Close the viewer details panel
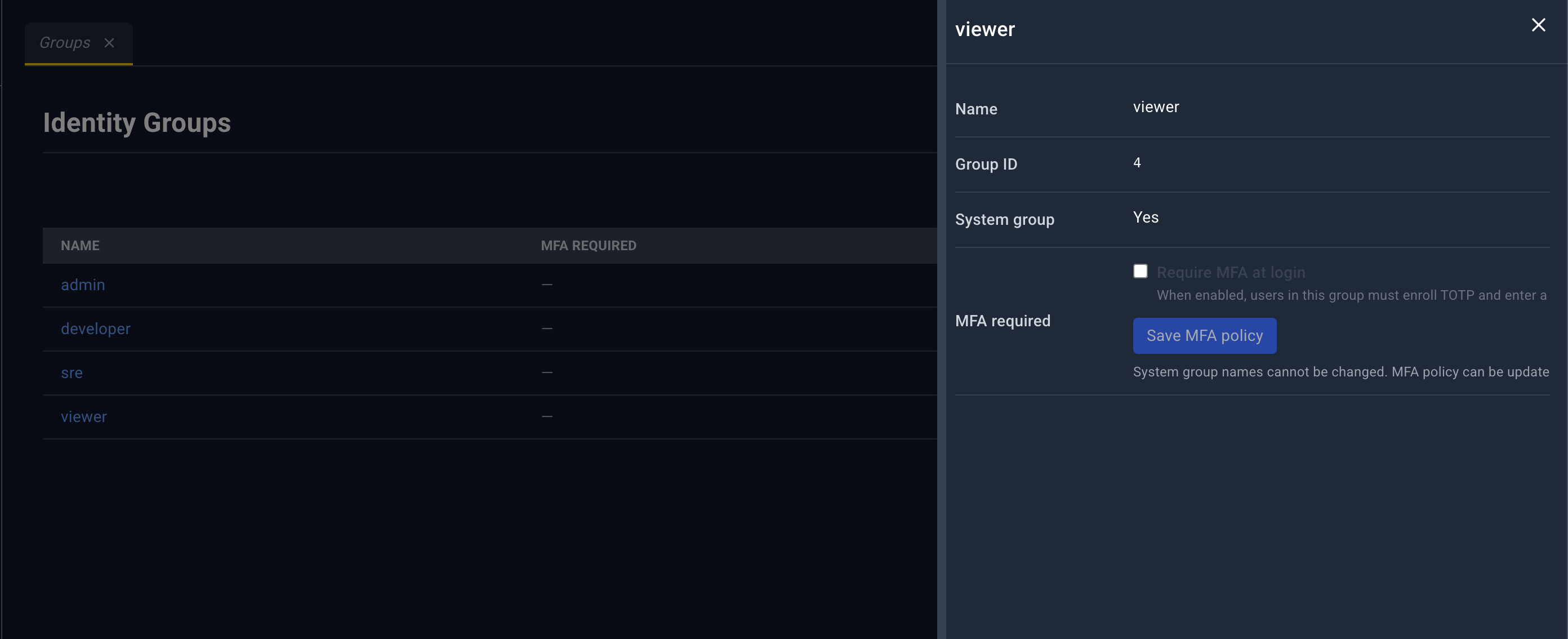 [1538, 25]
